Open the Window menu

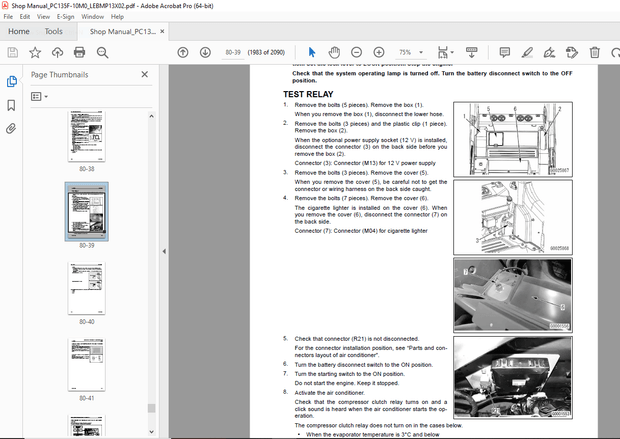click(x=93, y=17)
